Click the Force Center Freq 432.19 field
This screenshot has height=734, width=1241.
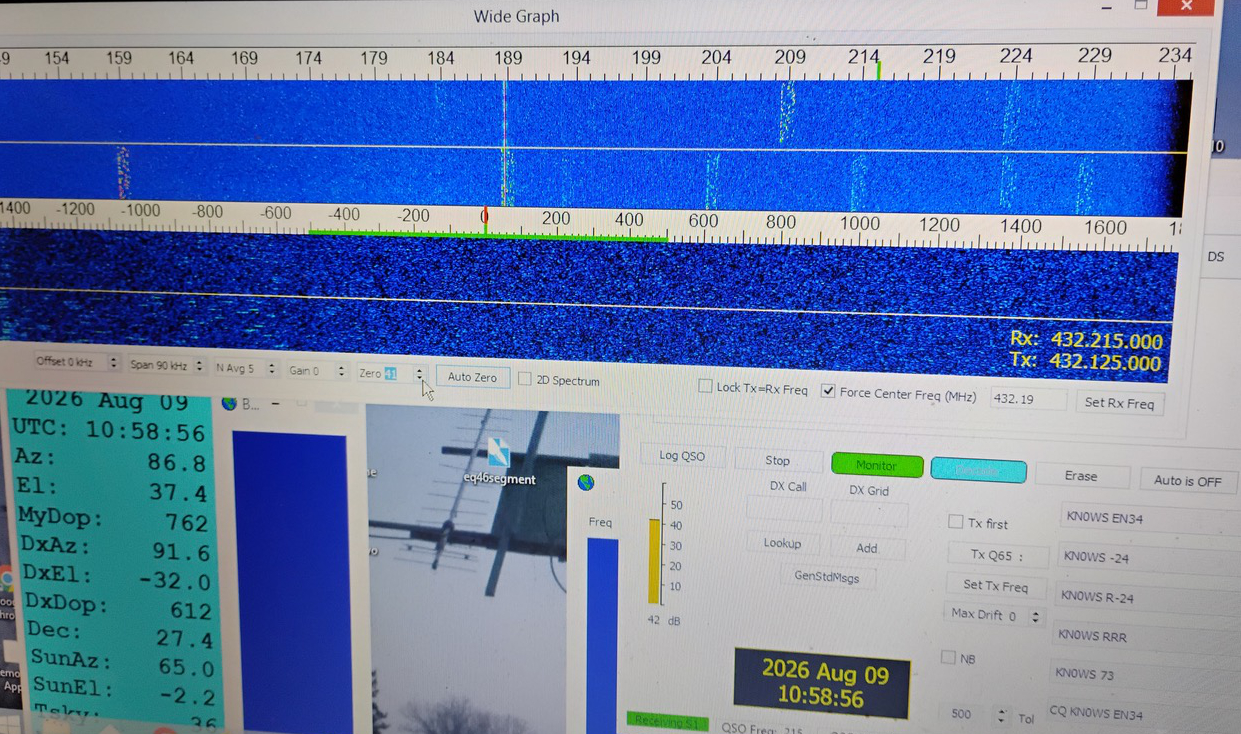1028,399
